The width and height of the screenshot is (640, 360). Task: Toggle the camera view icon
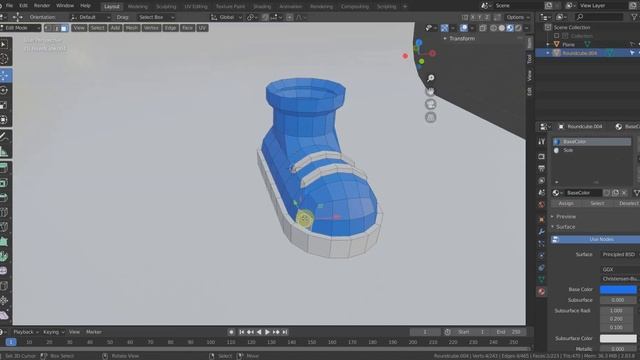coord(431,104)
